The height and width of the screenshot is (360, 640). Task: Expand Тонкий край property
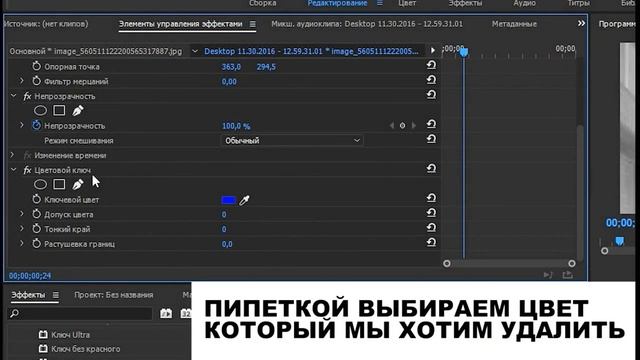pos(22,229)
